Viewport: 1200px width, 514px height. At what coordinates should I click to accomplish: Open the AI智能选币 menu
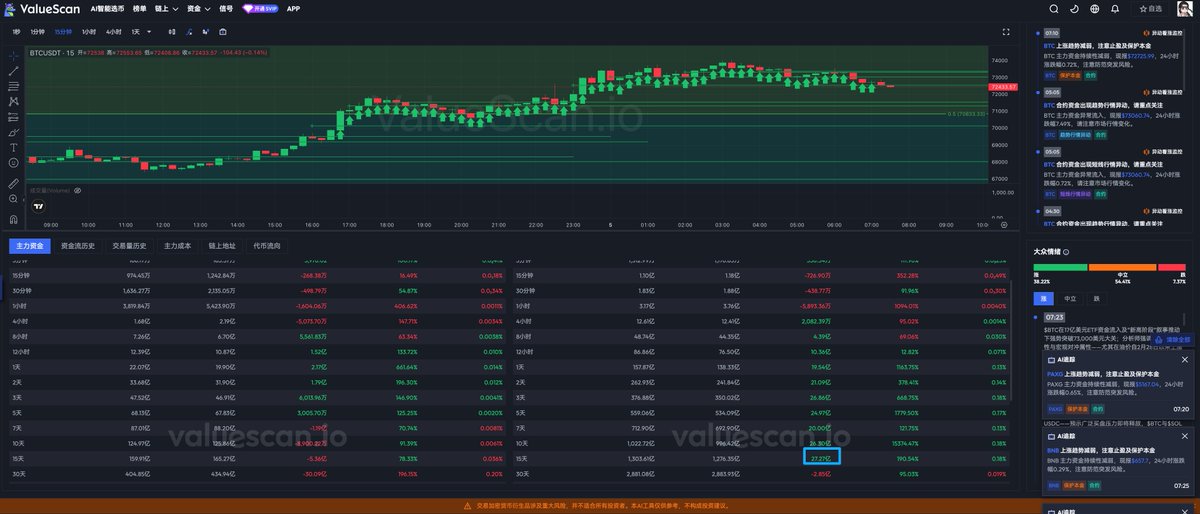108,8
